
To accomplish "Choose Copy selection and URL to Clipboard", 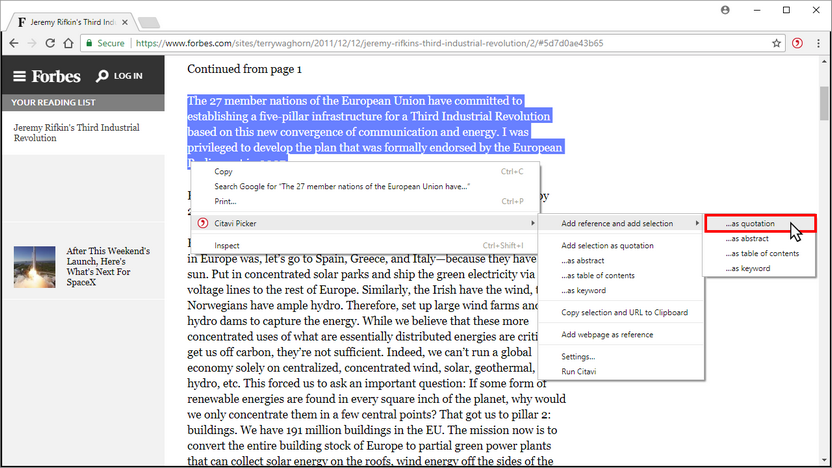I will (x=621, y=313).
